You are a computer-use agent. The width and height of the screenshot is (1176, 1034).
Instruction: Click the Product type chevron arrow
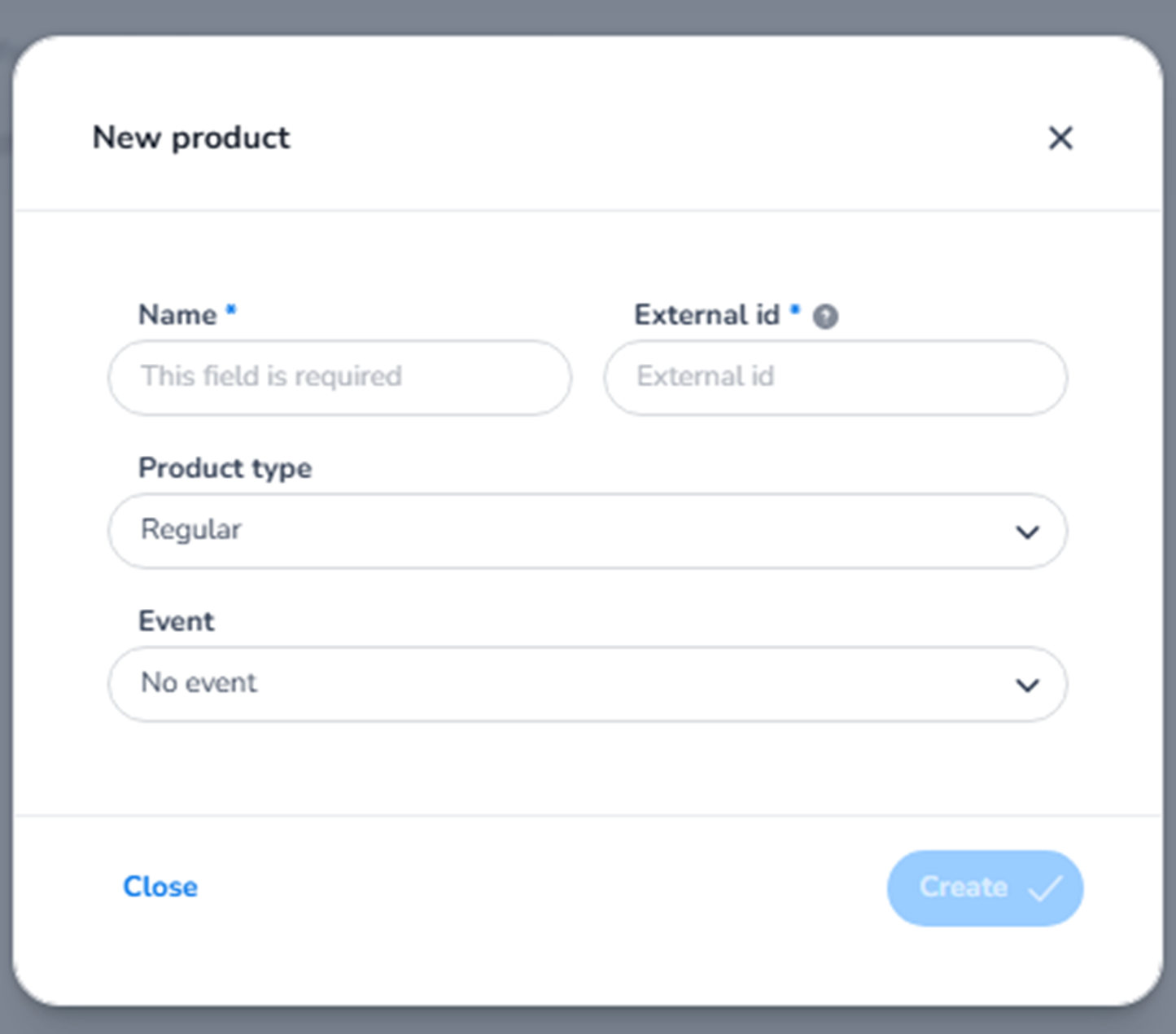1027,532
